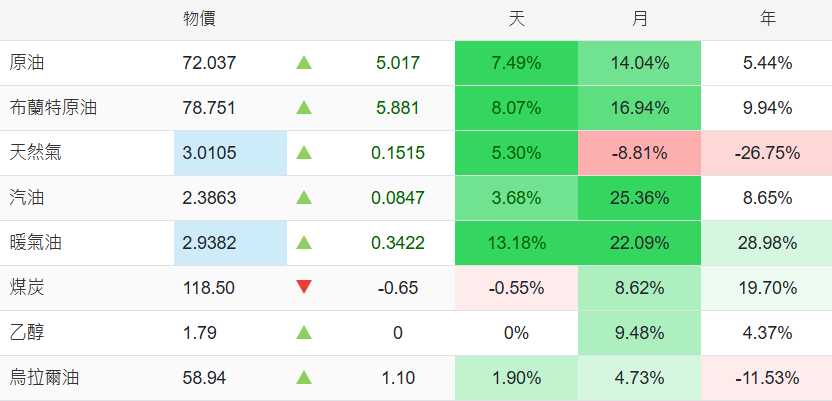Sort by the 年 column header
This screenshot has height=401, width=832.
point(767,19)
